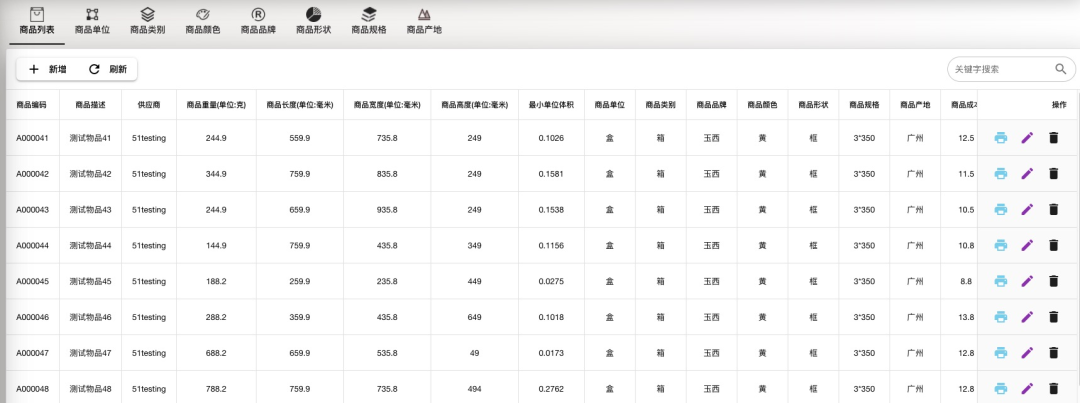This screenshot has height=403, width=1080.
Task: Edit row A000045 with pencil icon
Action: click(1027, 281)
